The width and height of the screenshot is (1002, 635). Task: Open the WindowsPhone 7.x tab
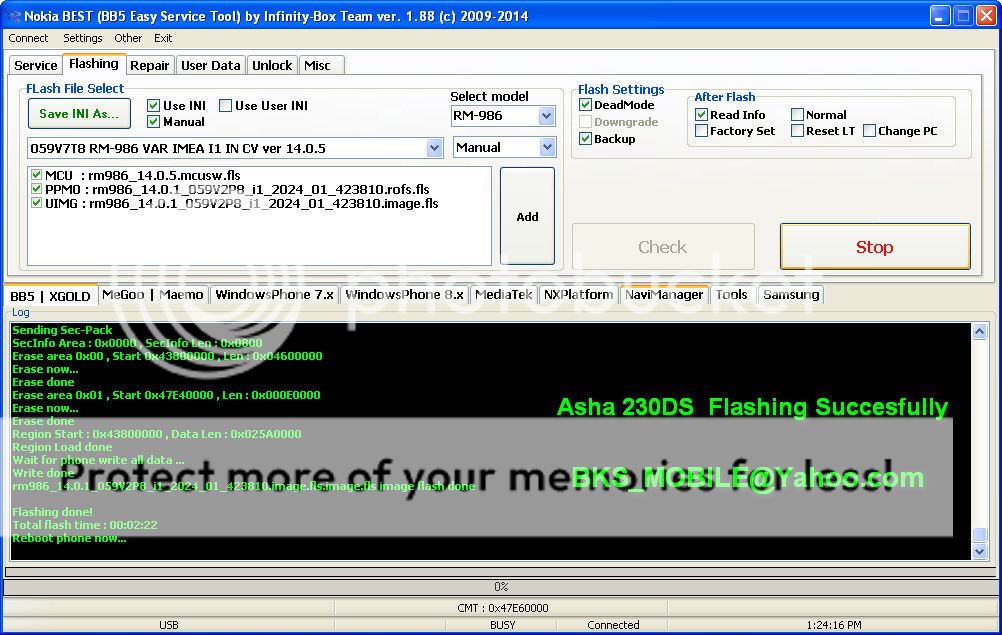click(x=274, y=295)
